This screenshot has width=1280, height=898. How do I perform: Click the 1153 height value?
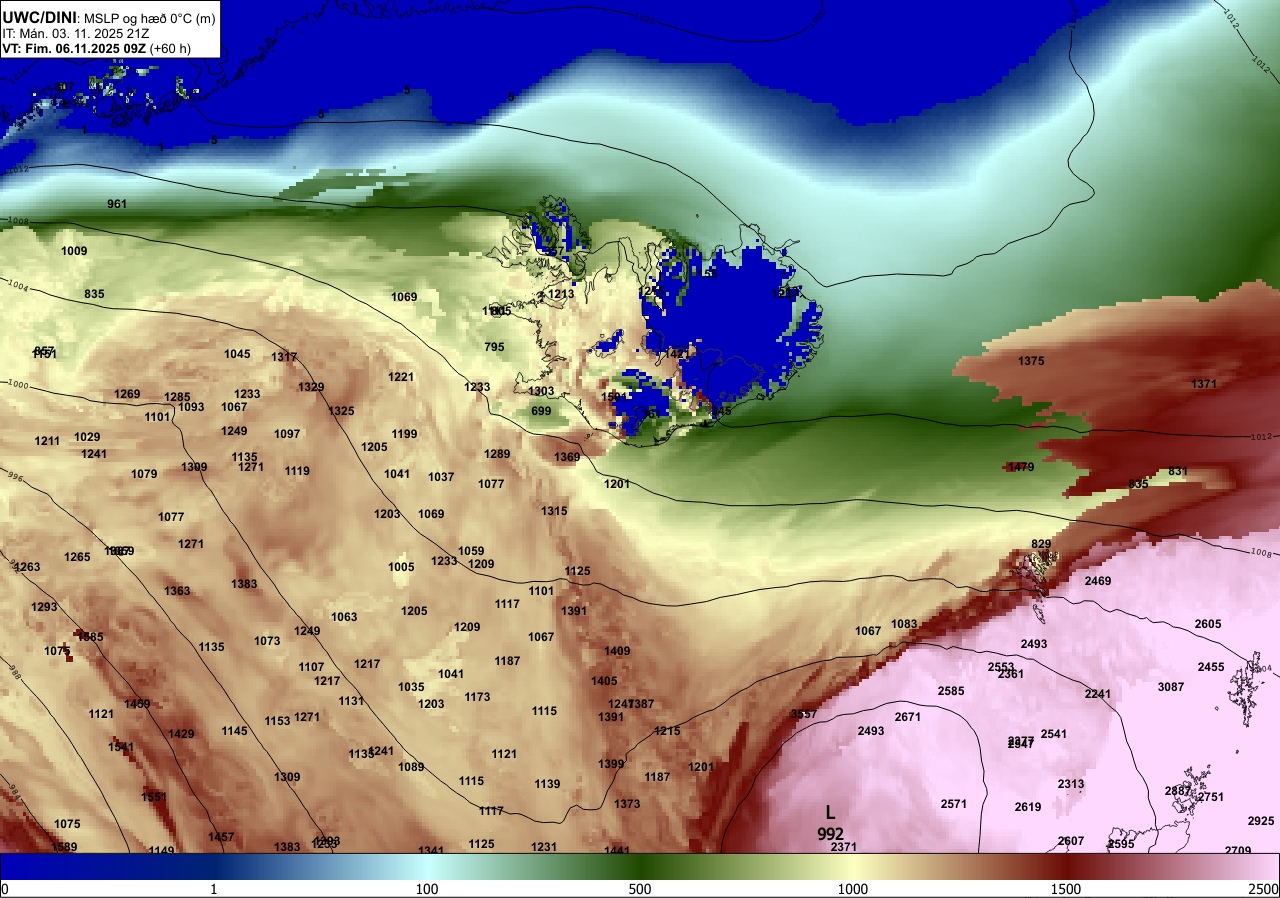point(277,721)
